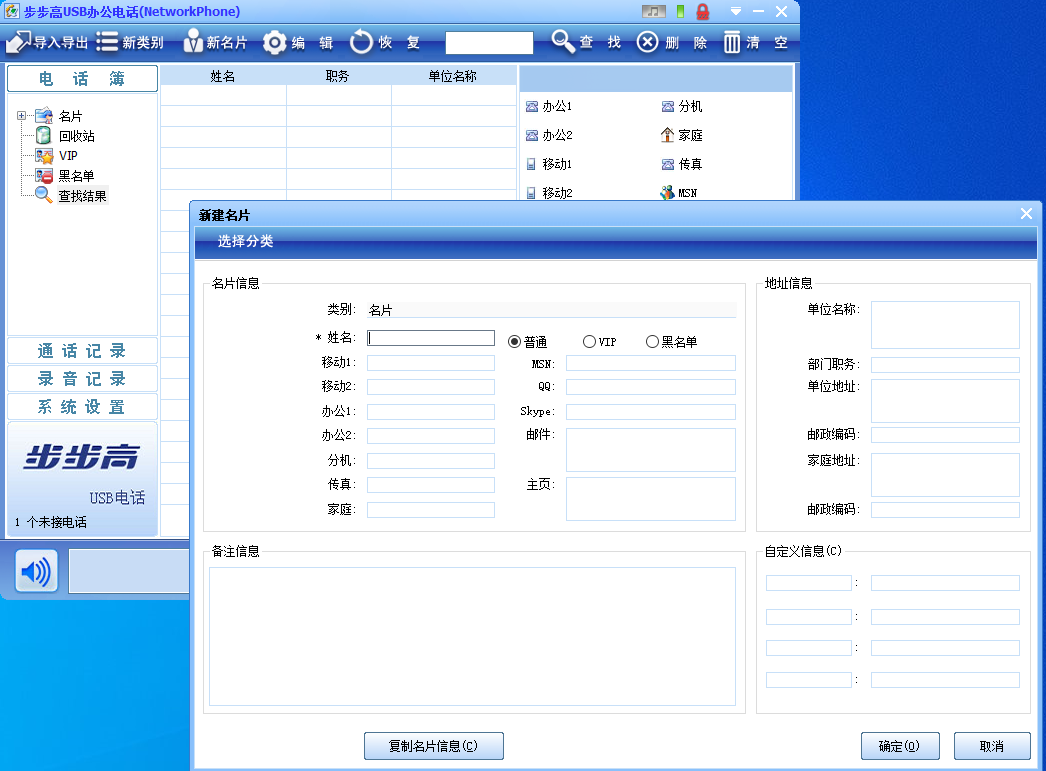This screenshot has height=771, width=1046.
Task: Switch to the 通话记录 panel
Action: [x=82, y=351]
